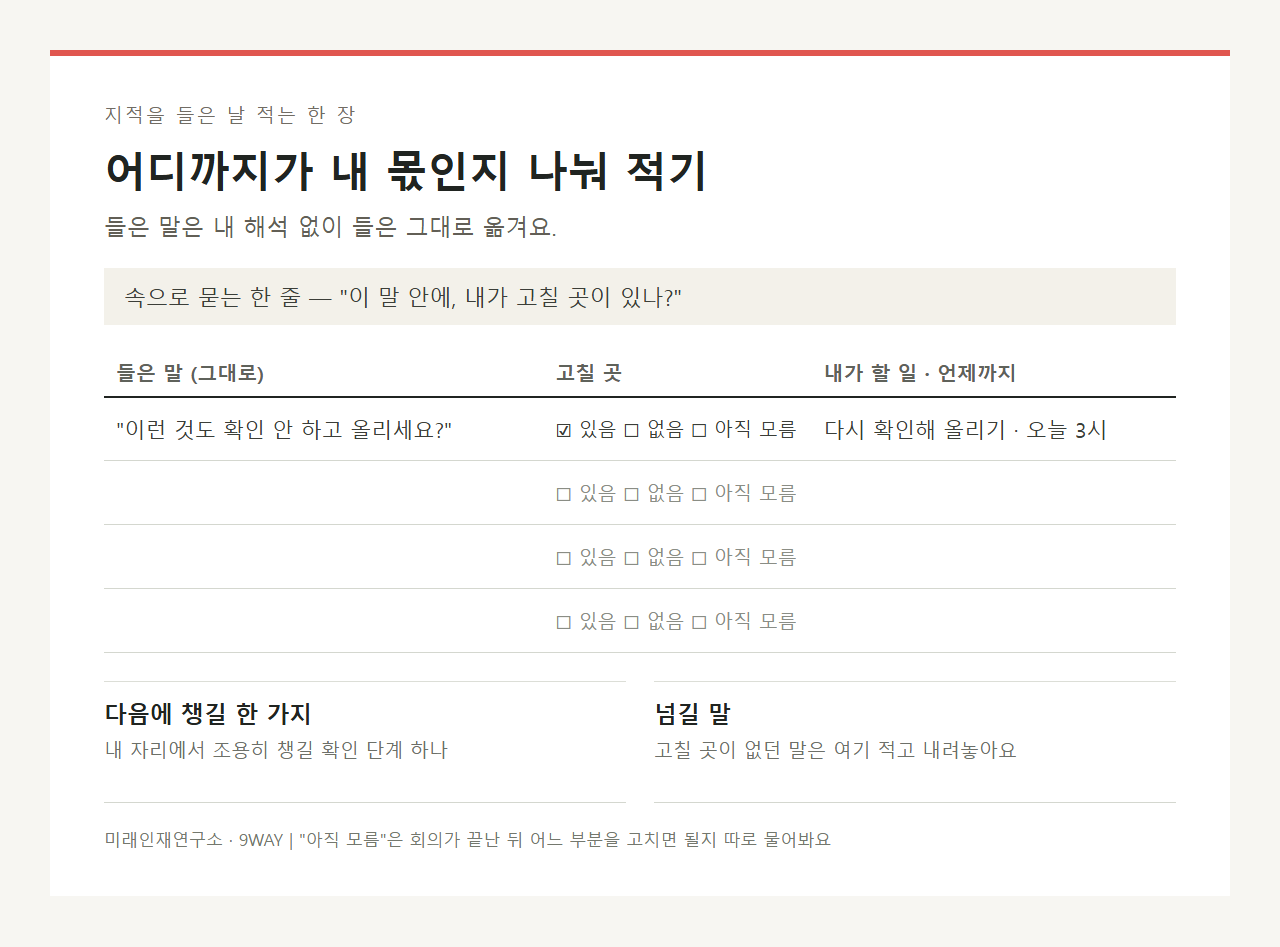Select the hint "내 자리에서 조용히 챙길 확인 단계 하나"
This screenshot has width=1280, height=947.
pos(276,750)
